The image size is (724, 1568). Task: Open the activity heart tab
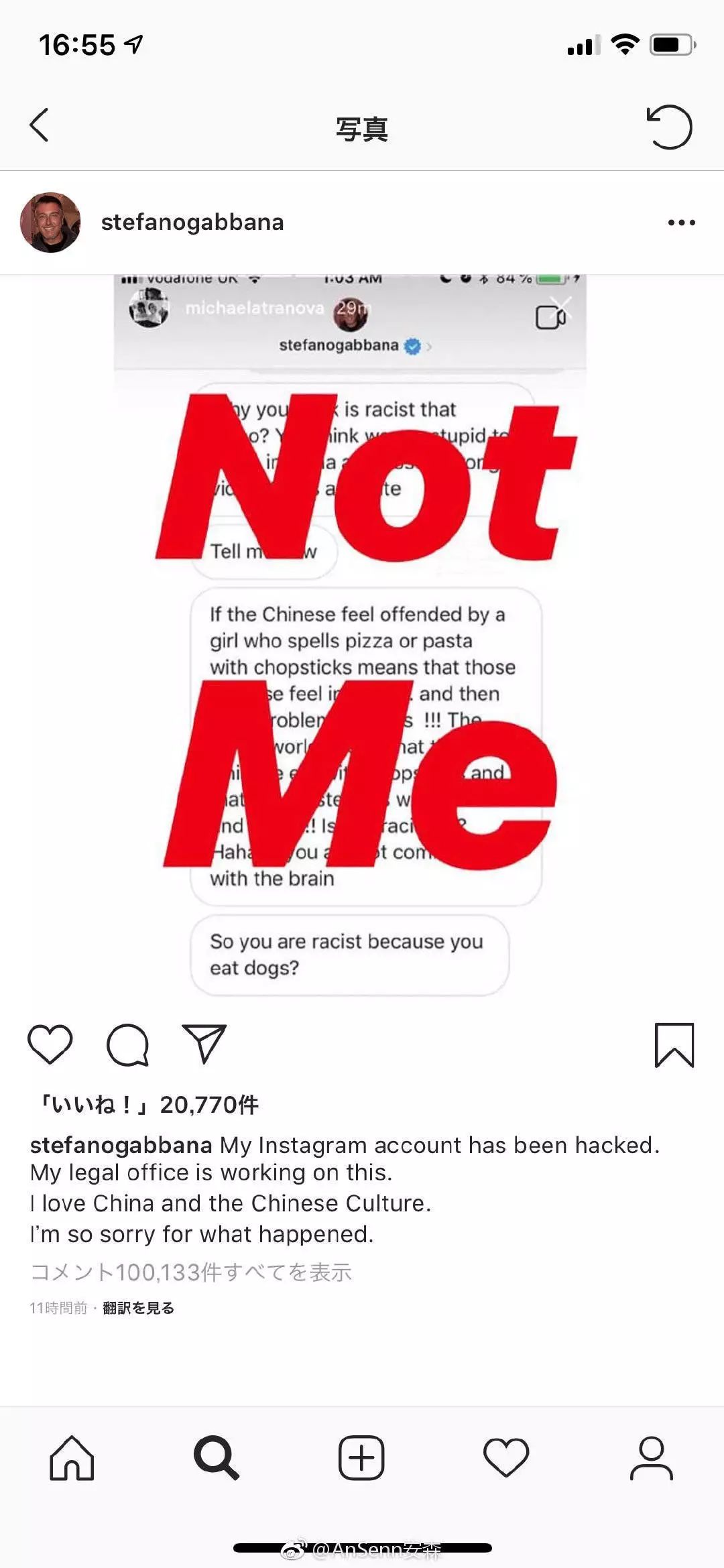coord(506,1458)
